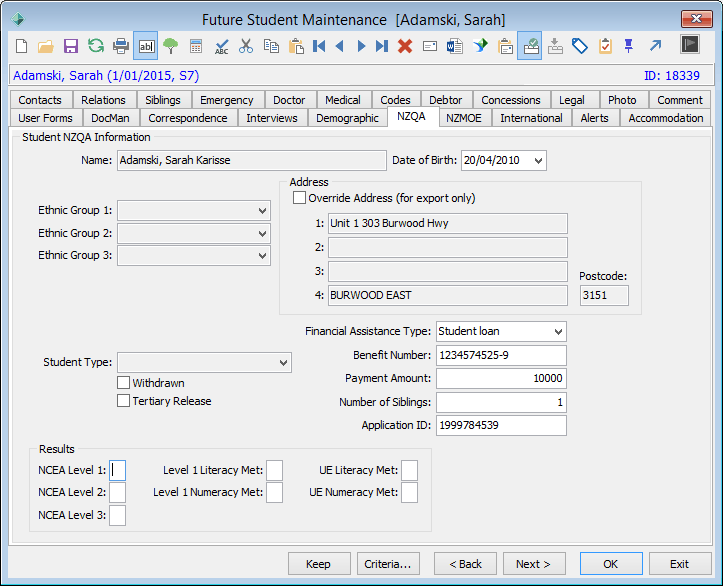Click the Cut scissors icon
The width and height of the screenshot is (723, 586).
click(246, 46)
